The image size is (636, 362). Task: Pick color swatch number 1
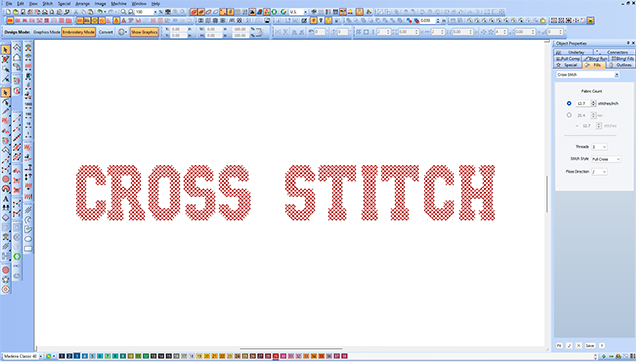pos(62,356)
